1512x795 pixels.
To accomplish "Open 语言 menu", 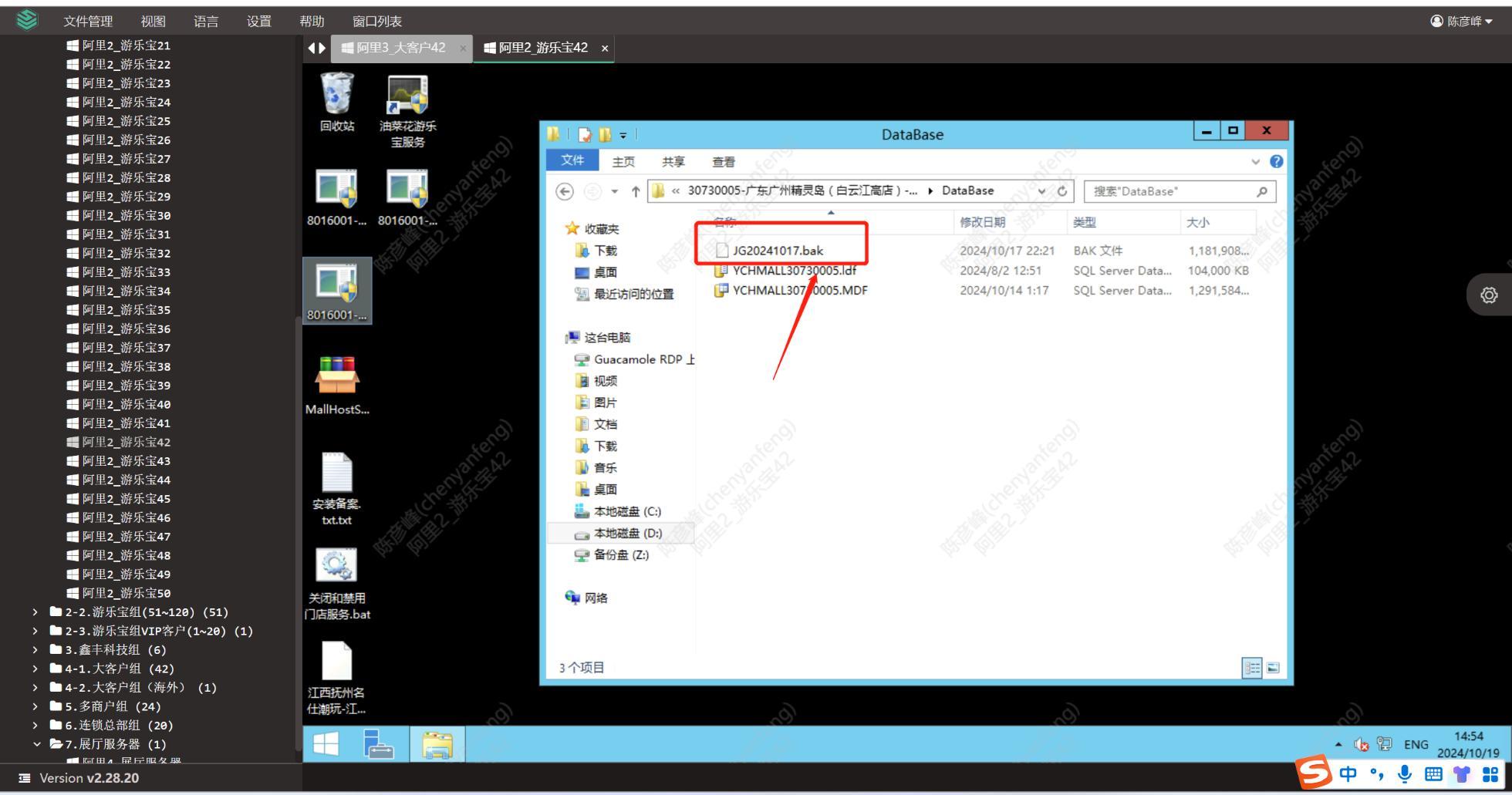I will click(206, 22).
